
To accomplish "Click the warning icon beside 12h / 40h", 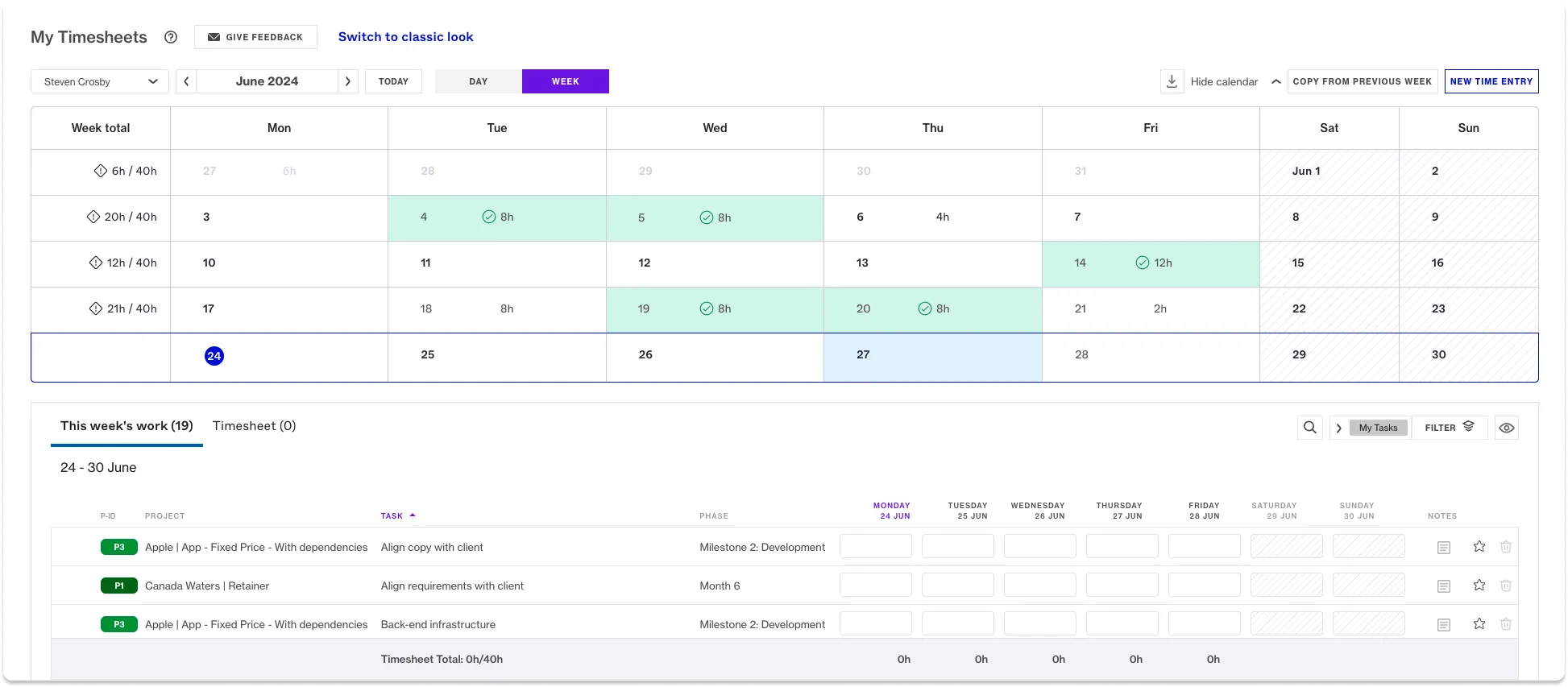I will coord(96,263).
